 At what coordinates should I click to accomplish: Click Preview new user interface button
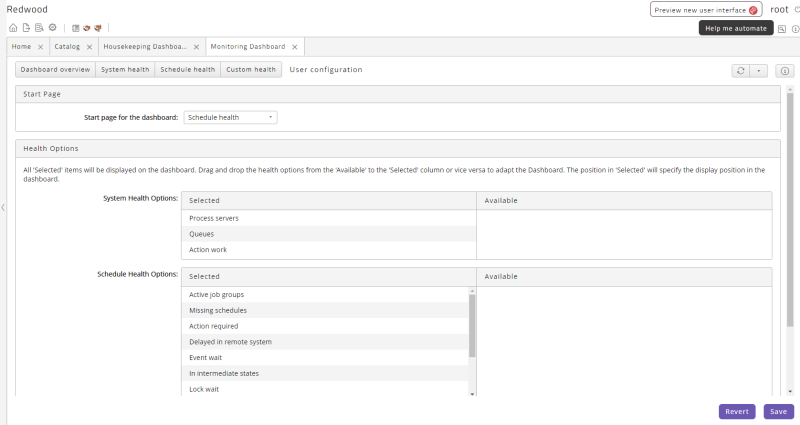click(x=706, y=10)
